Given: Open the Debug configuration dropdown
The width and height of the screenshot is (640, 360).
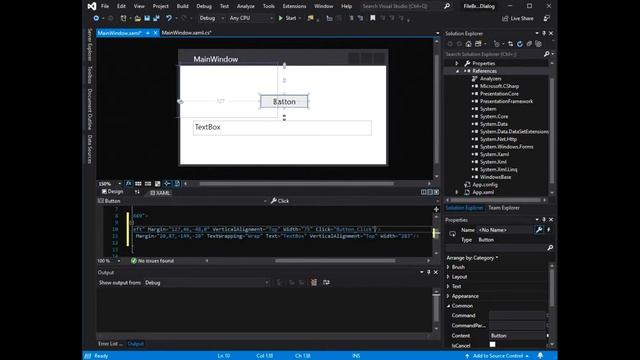Looking at the screenshot, I should coord(211,18).
